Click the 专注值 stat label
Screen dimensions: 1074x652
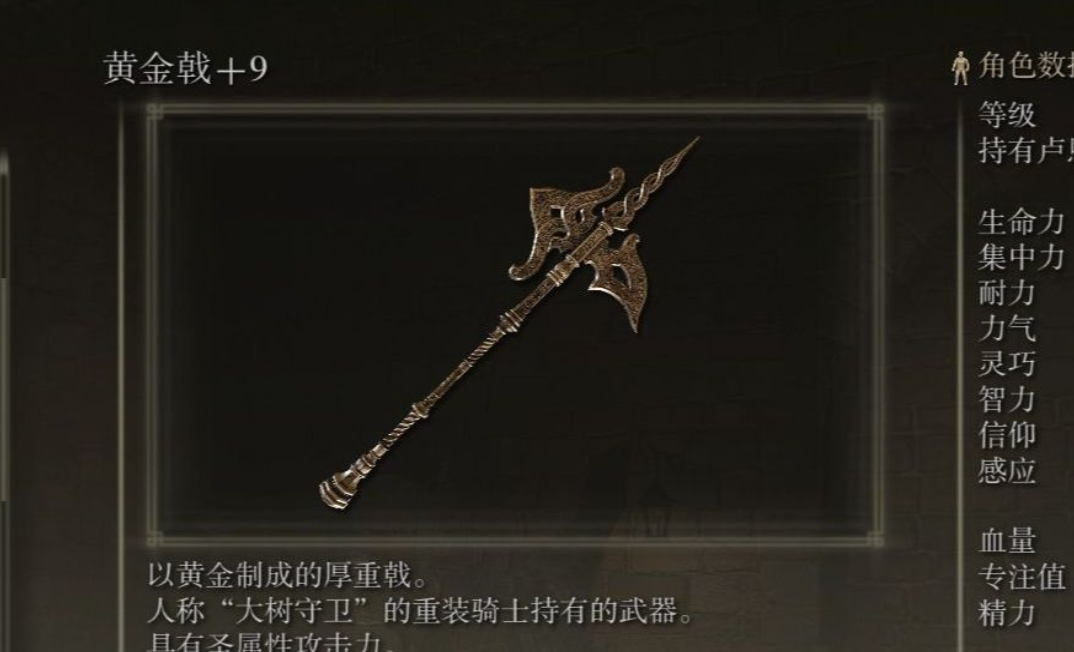(1021, 577)
